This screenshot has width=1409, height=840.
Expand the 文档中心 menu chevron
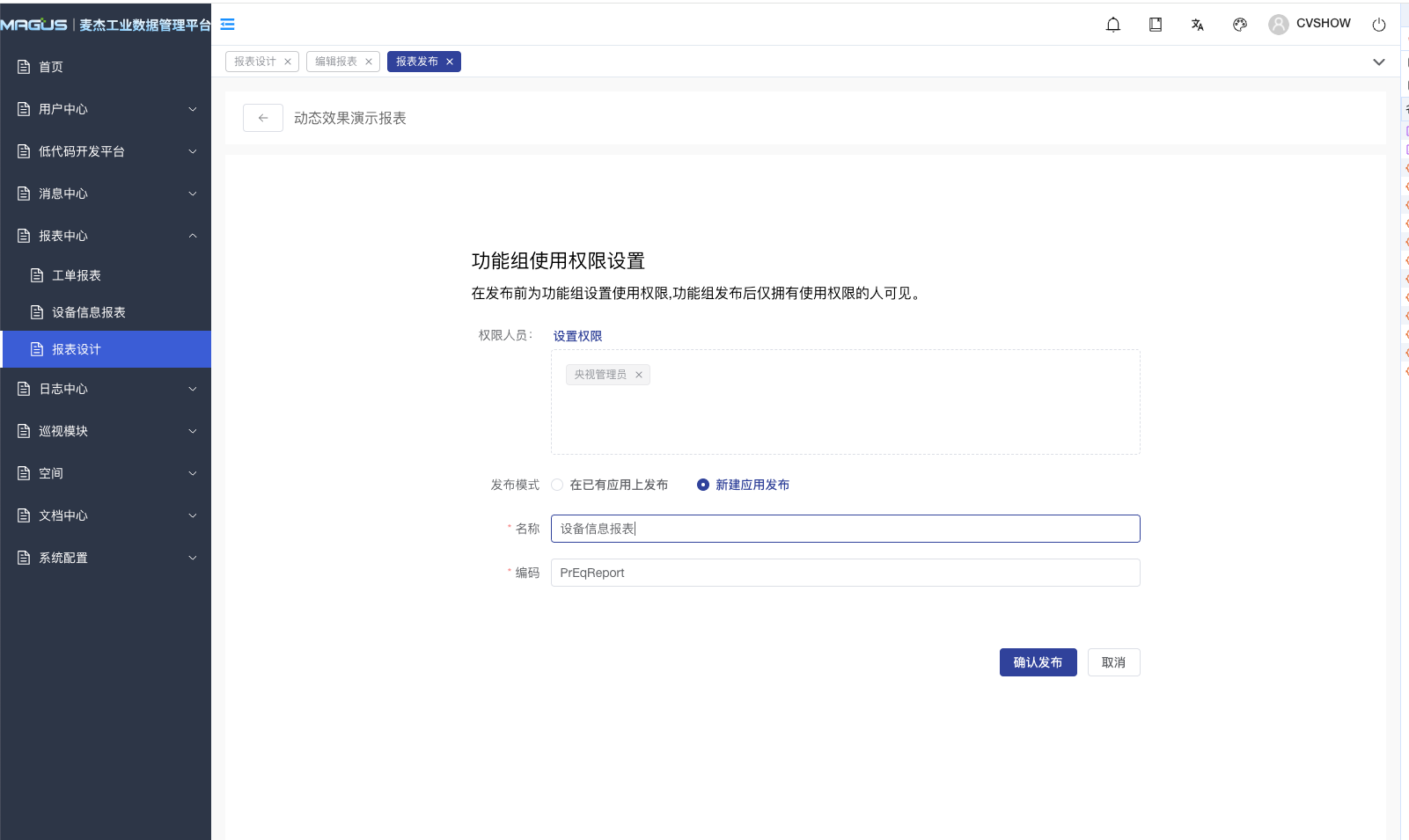193,515
